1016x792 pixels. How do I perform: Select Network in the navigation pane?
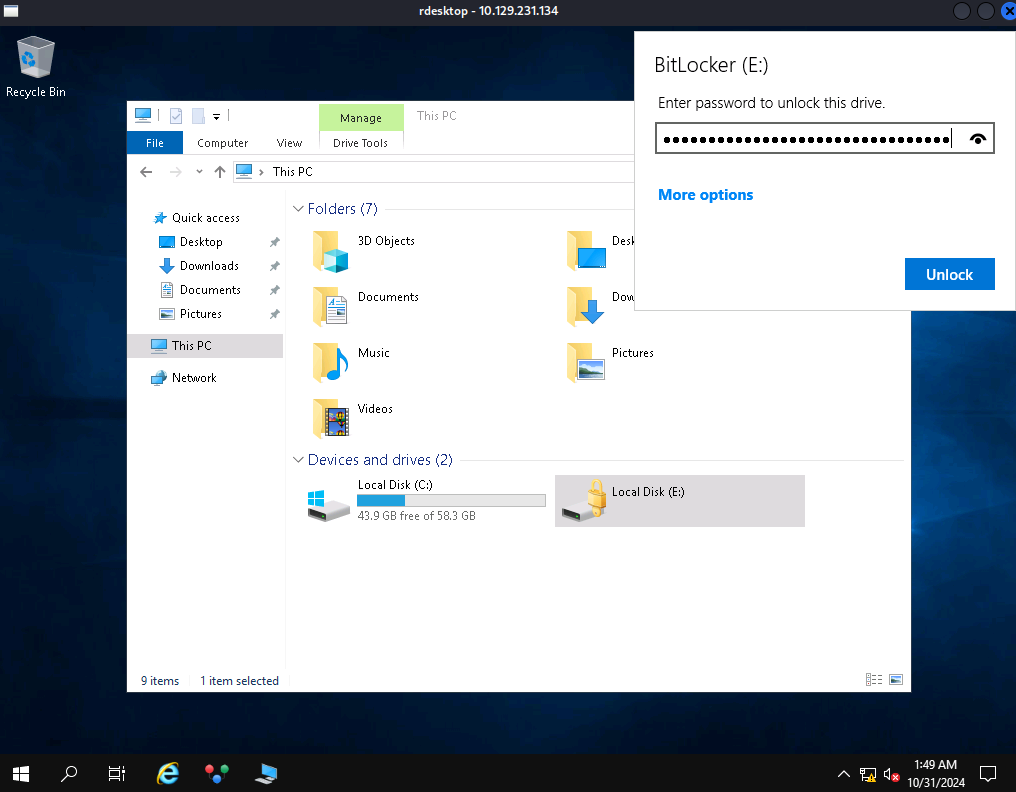(x=193, y=378)
